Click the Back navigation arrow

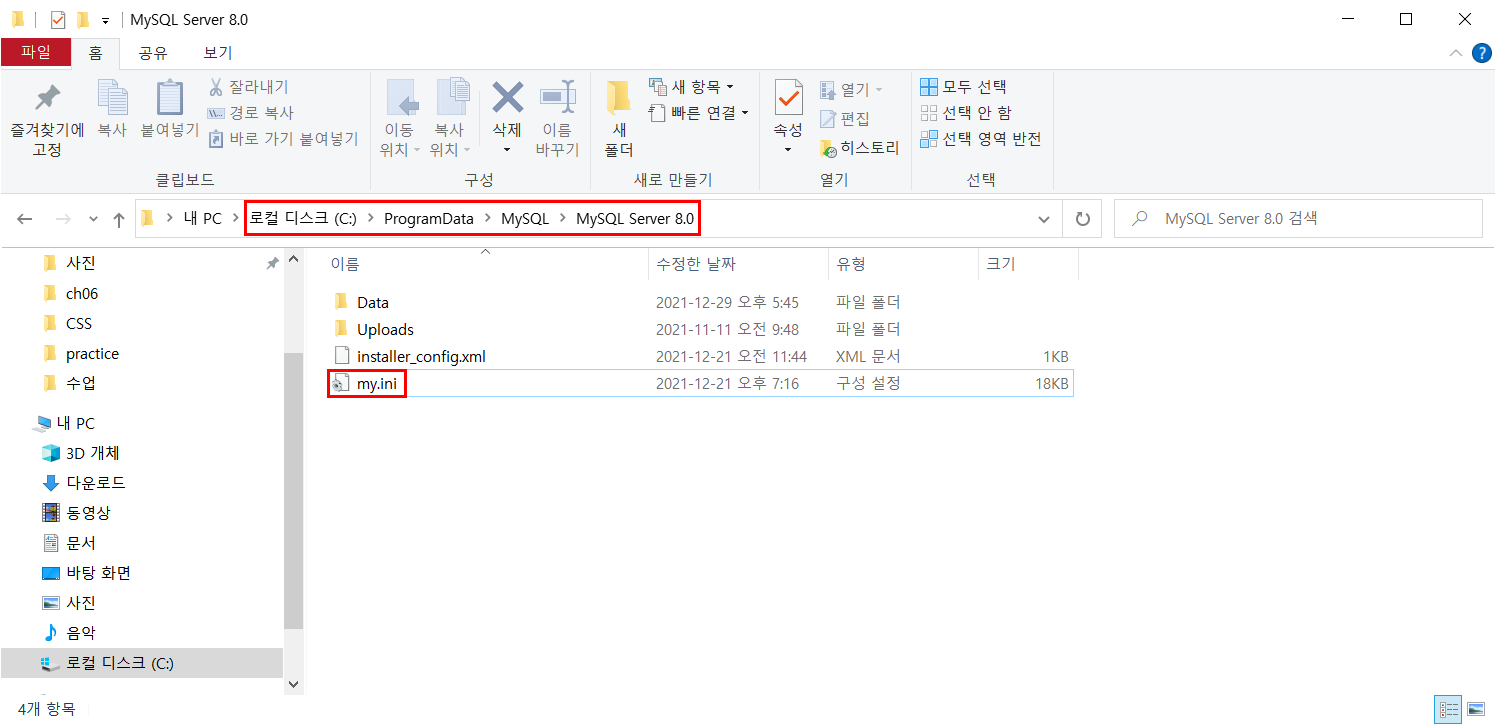(x=25, y=219)
